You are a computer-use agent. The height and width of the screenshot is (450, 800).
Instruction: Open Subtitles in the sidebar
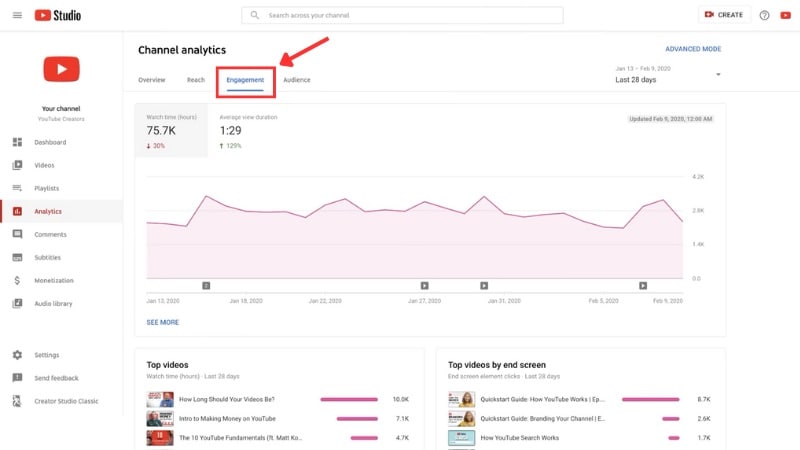(61, 257)
